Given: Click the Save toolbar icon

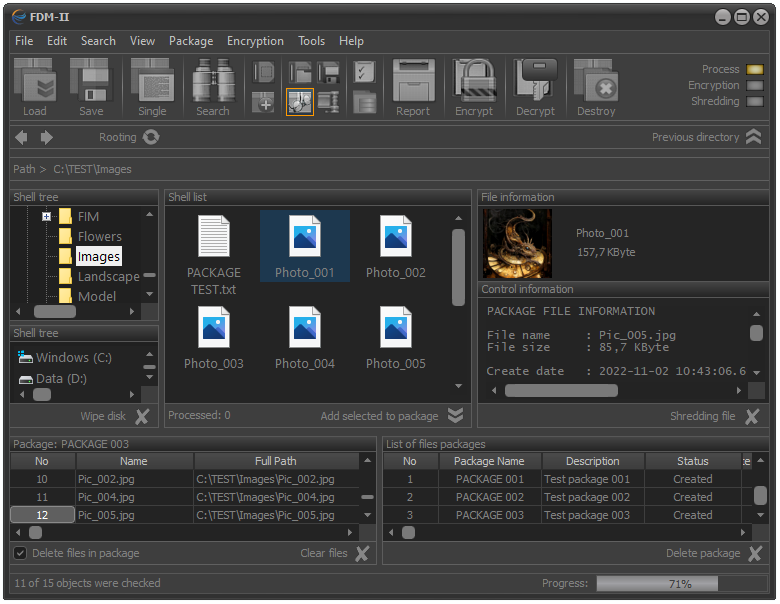Looking at the screenshot, I should (x=91, y=81).
